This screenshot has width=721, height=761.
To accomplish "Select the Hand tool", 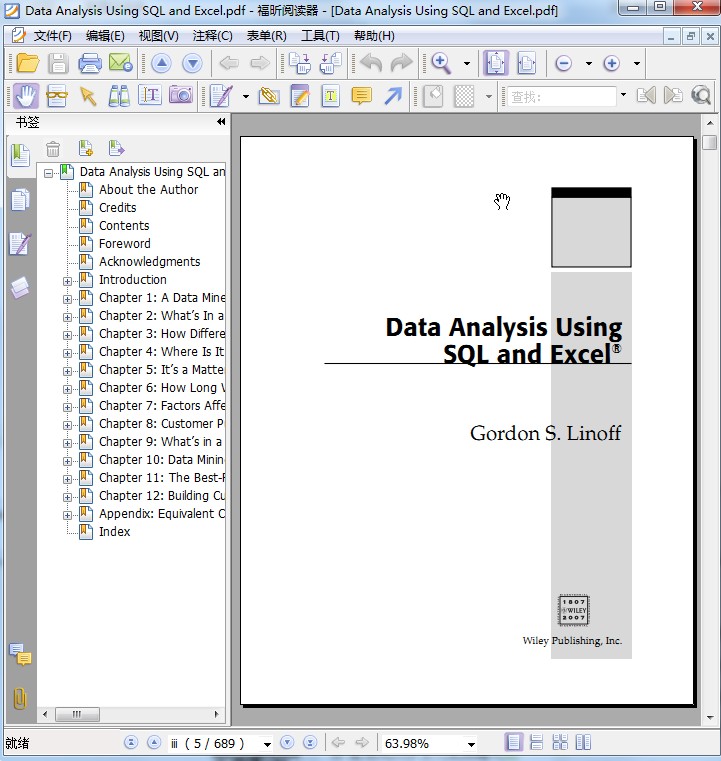I will coord(26,96).
